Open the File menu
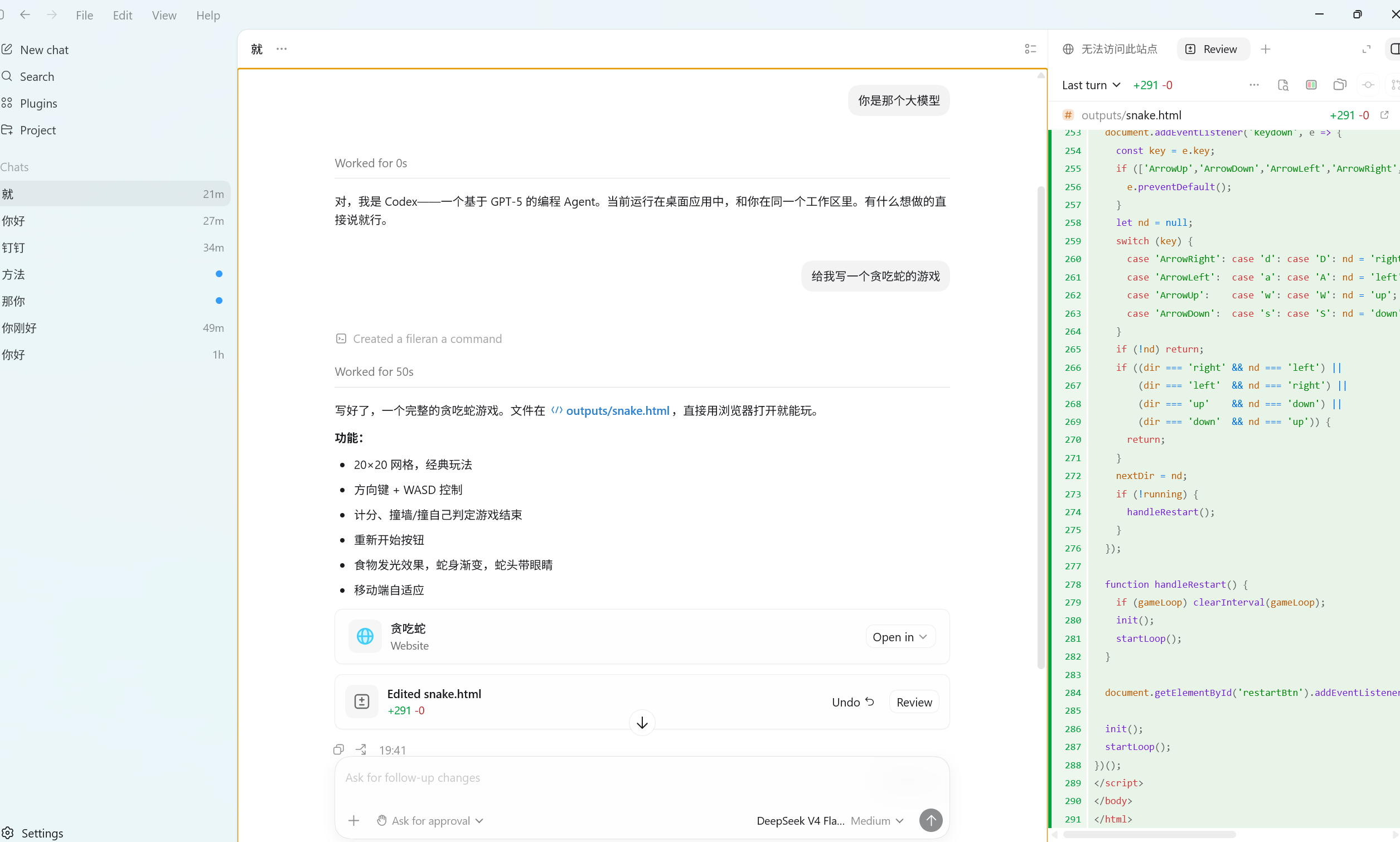Viewport: 1400px width, 842px height. point(85,15)
